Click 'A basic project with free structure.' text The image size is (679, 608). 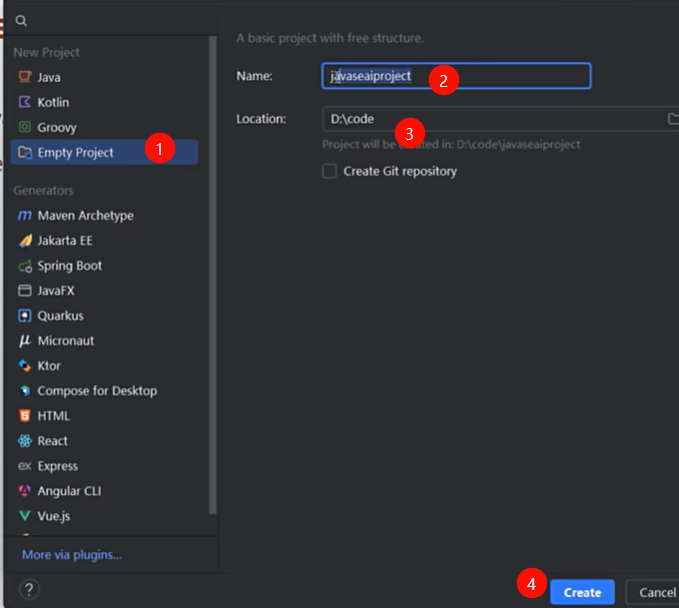330,38
